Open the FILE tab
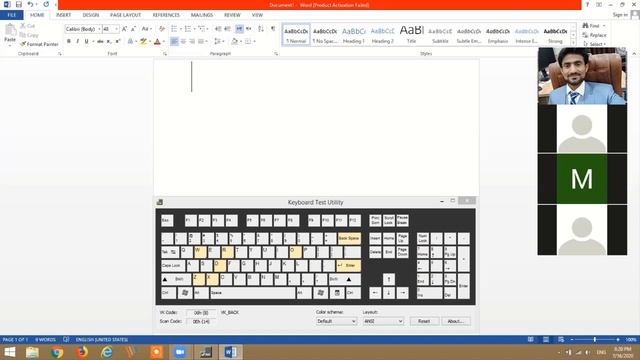640x360 pixels. point(12,15)
